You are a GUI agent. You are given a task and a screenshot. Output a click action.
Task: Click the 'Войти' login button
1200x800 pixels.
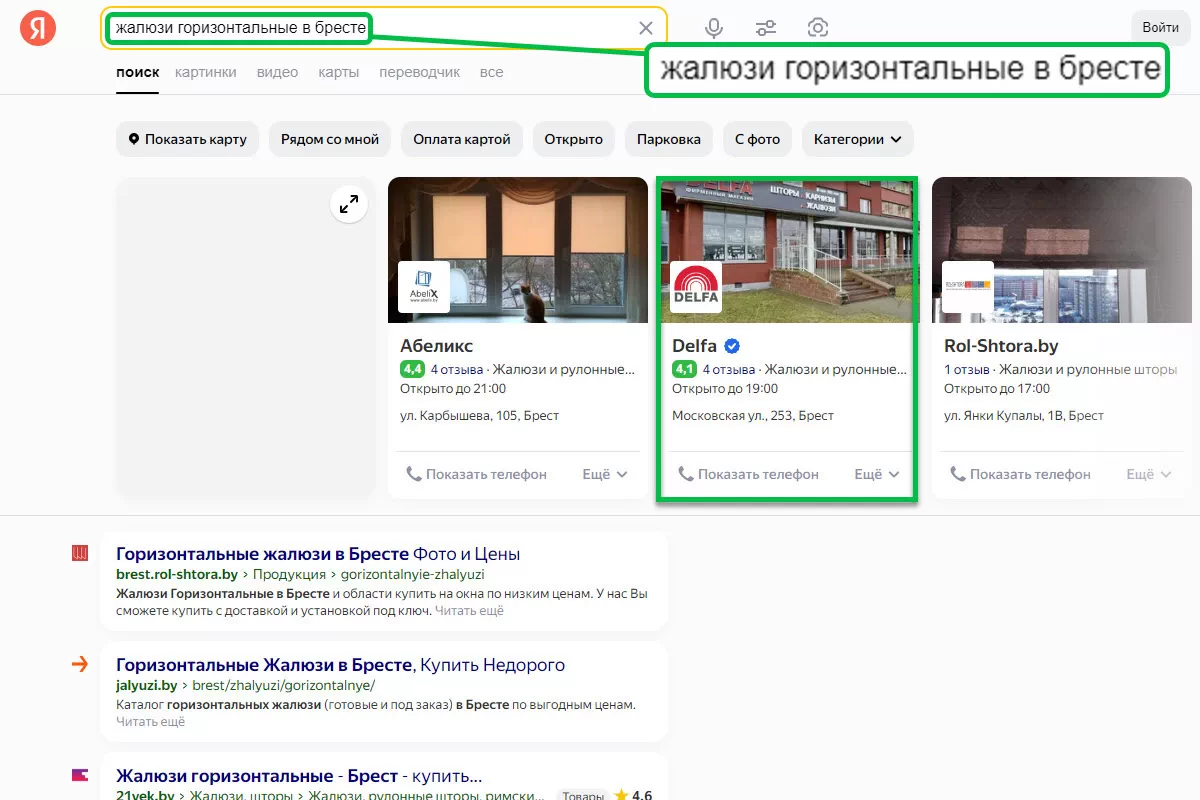(1160, 28)
